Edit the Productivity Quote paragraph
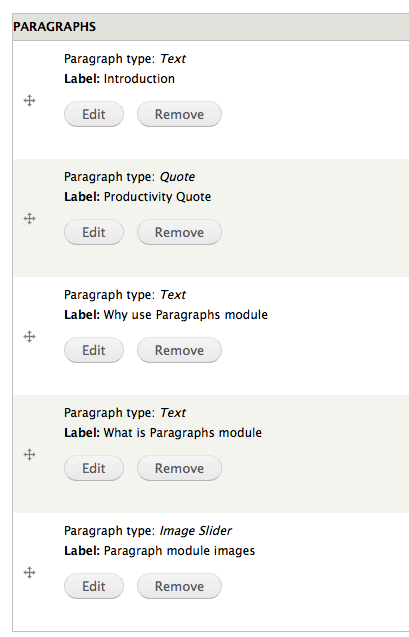The image size is (409, 637). 94,232
